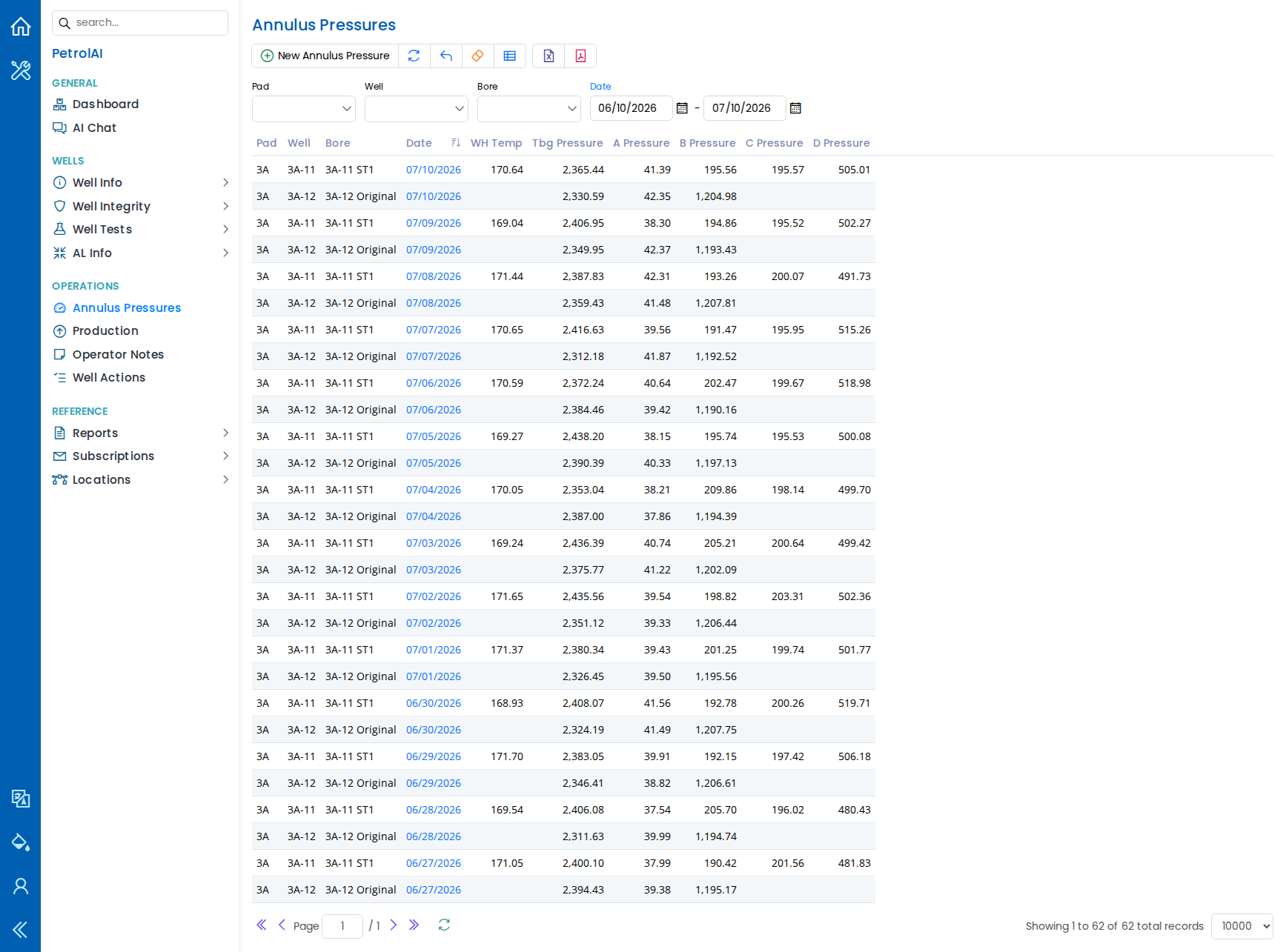Click the Date column sort icon
This screenshot has height=952, width=1286.
coord(456,143)
